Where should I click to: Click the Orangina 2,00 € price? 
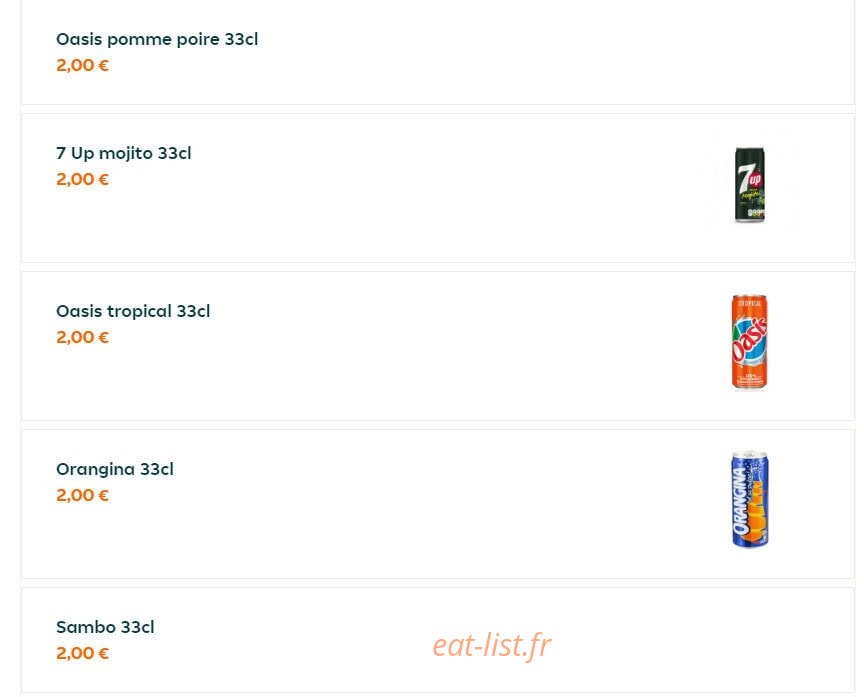[x=83, y=495]
